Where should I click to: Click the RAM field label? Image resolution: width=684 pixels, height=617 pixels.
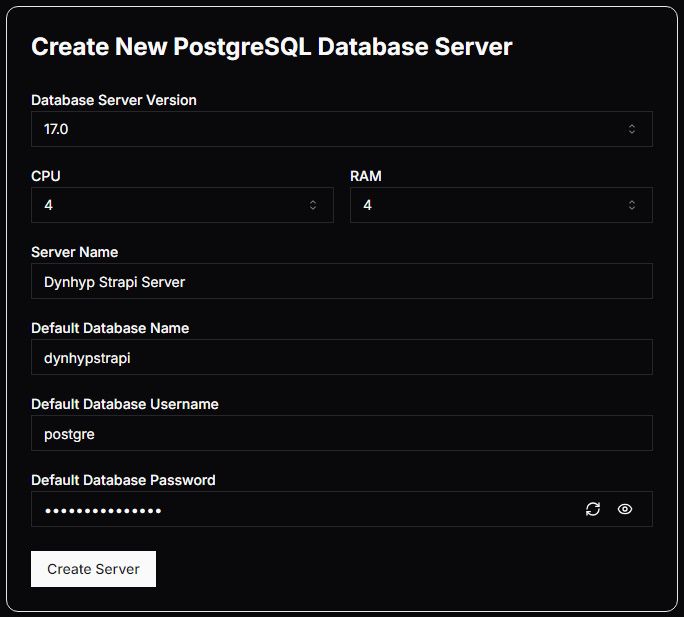pyautogui.click(x=366, y=176)
